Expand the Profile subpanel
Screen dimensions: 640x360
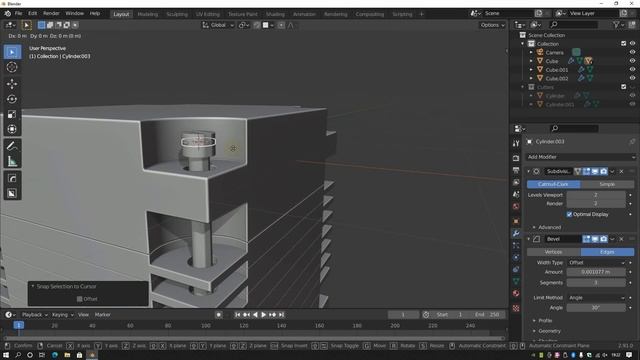[x=543, y=321]
